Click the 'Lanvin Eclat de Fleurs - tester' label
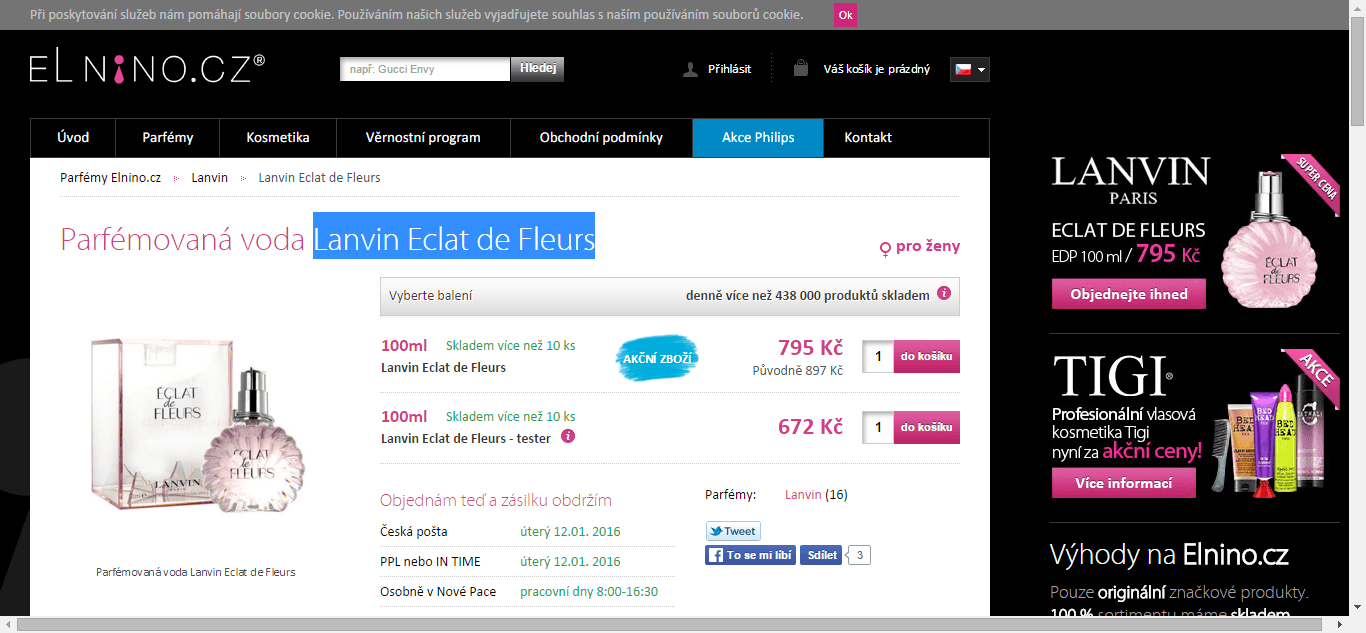 tap(466, 438)
